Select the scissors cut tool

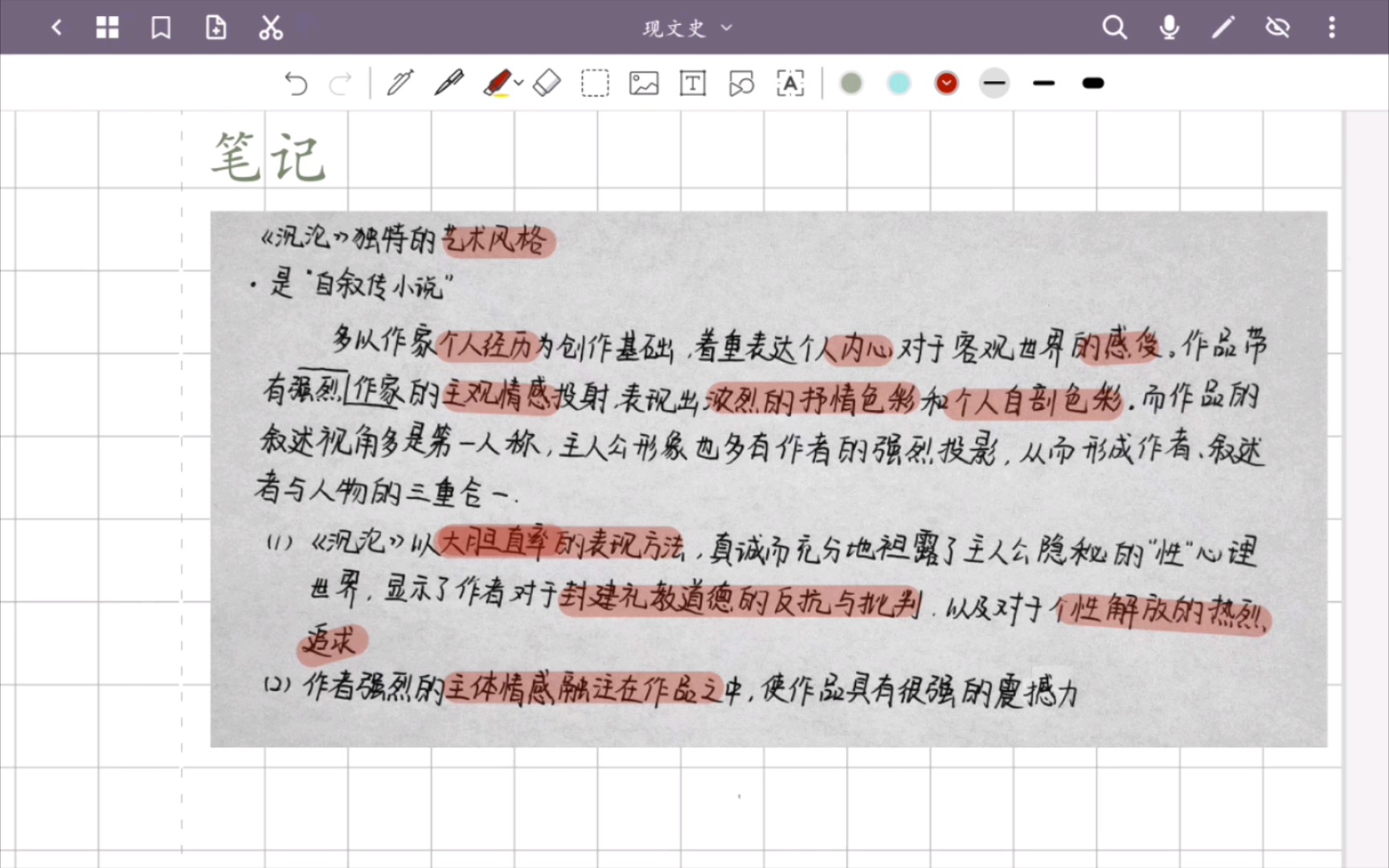pos(271,27)
